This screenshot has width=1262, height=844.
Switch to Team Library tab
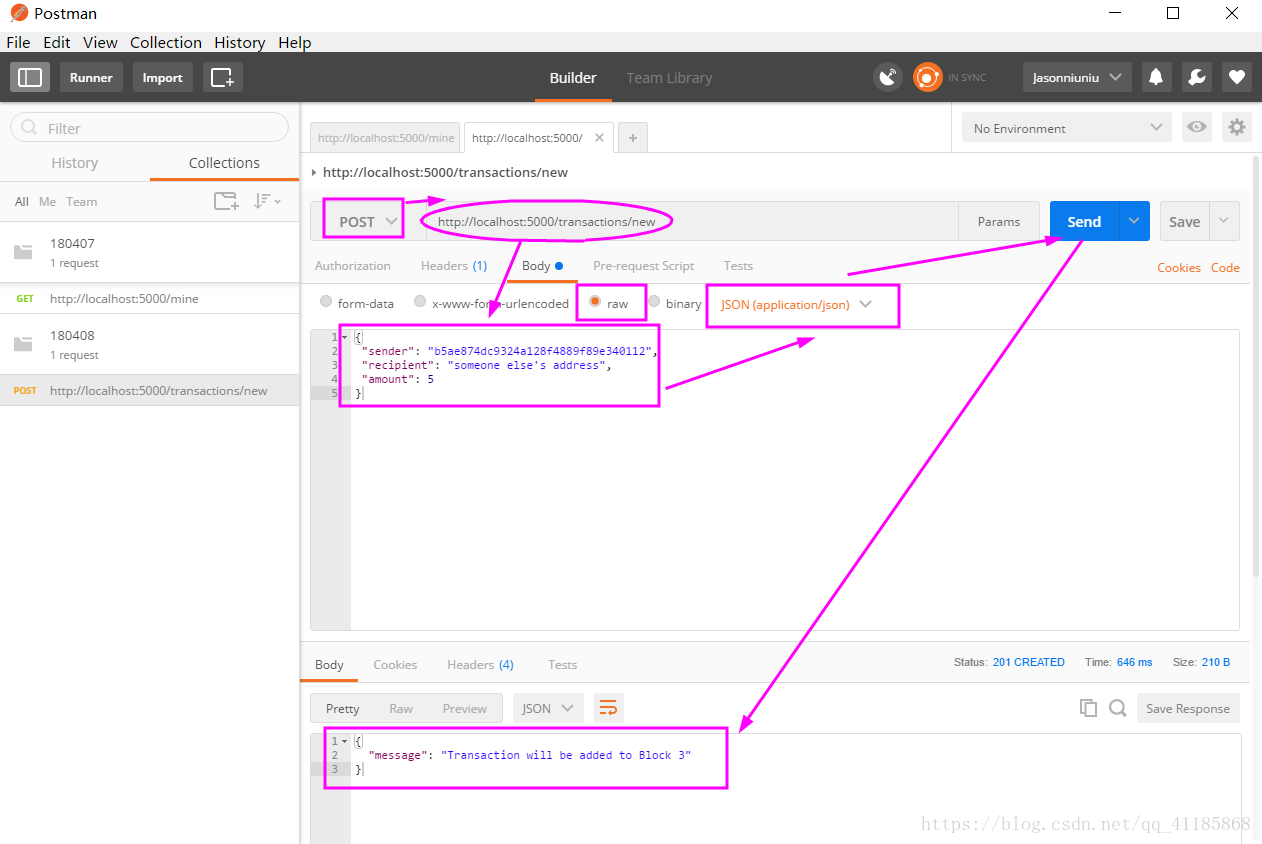[x=669, y=77]
